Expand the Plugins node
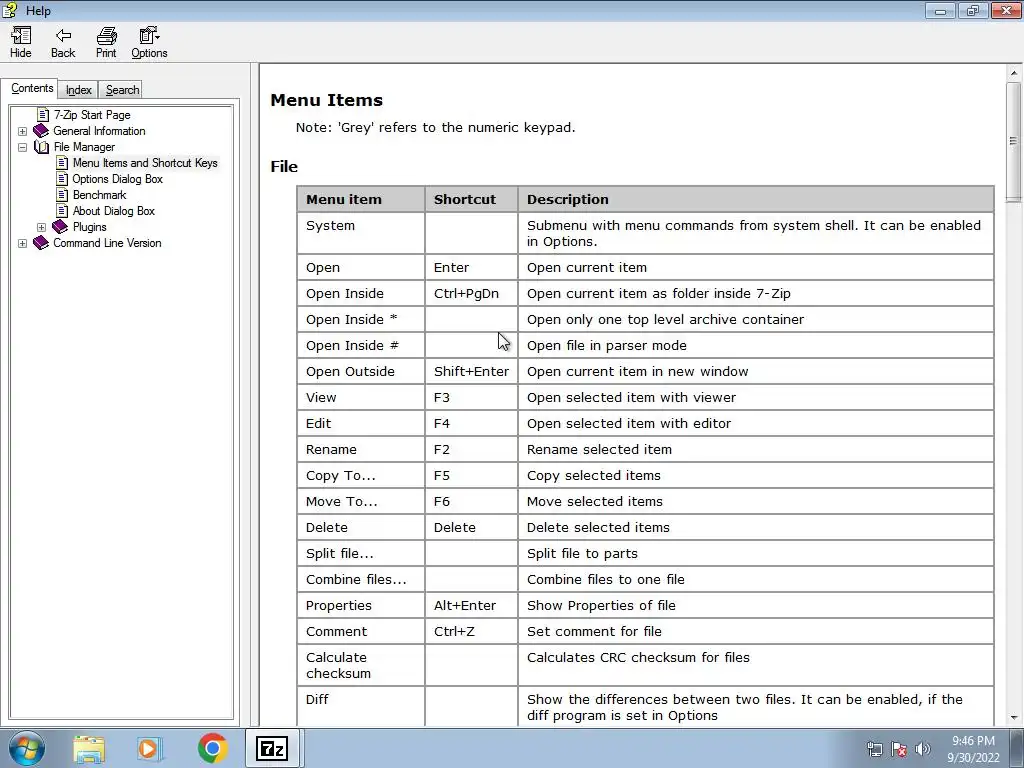The width and height of the screenshot is (1024, 768). click(x=41, y=227)
